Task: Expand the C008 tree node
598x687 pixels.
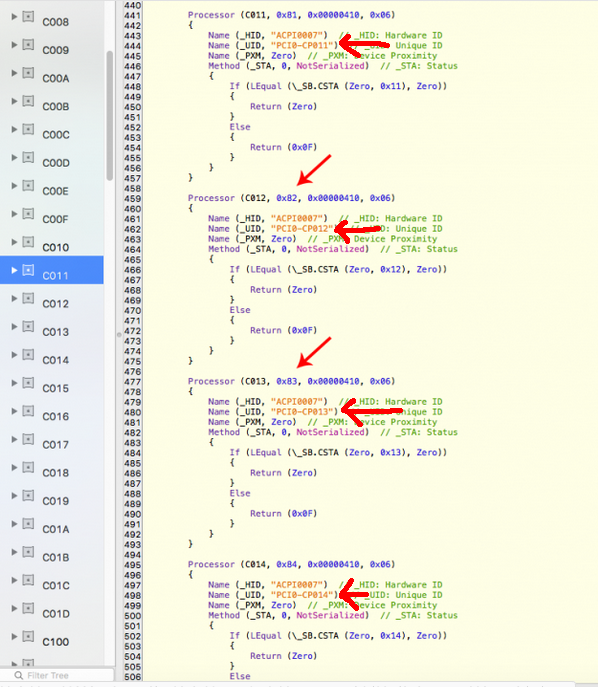Action: (x=14, y=17)
